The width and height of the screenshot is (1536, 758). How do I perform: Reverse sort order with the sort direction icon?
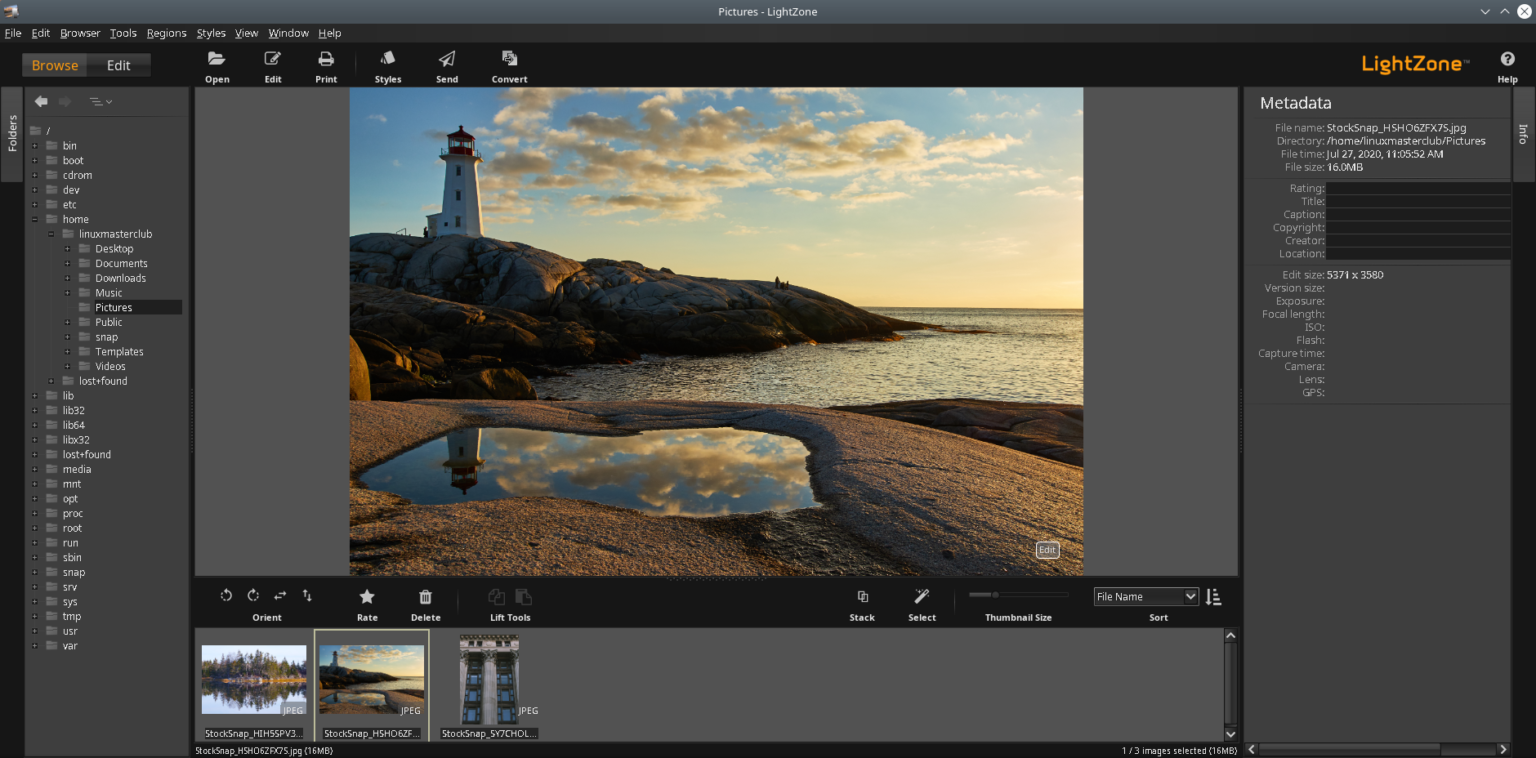click(1213, 597)
